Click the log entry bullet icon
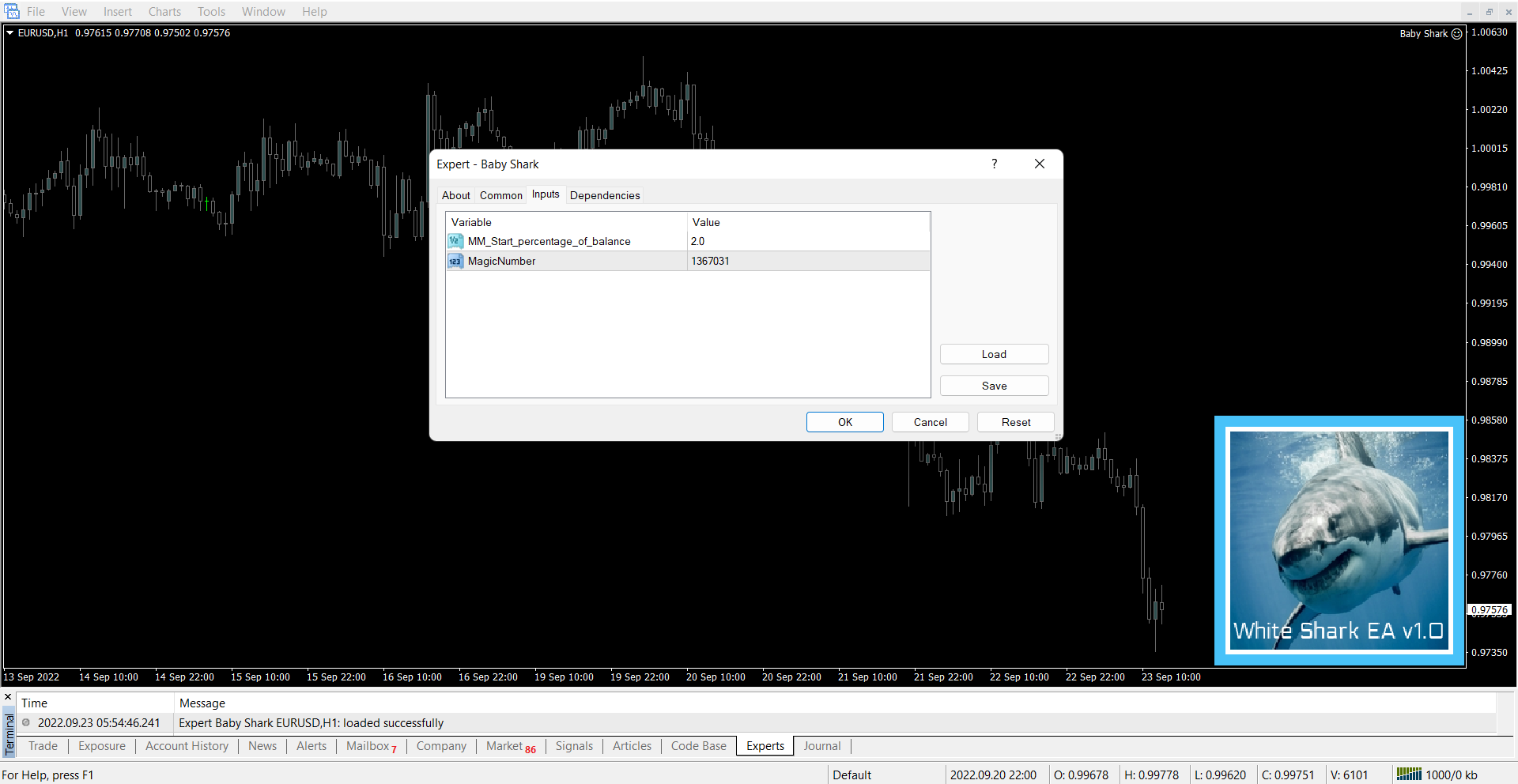Screen dimensions: 1518x784 click(26, 722)
